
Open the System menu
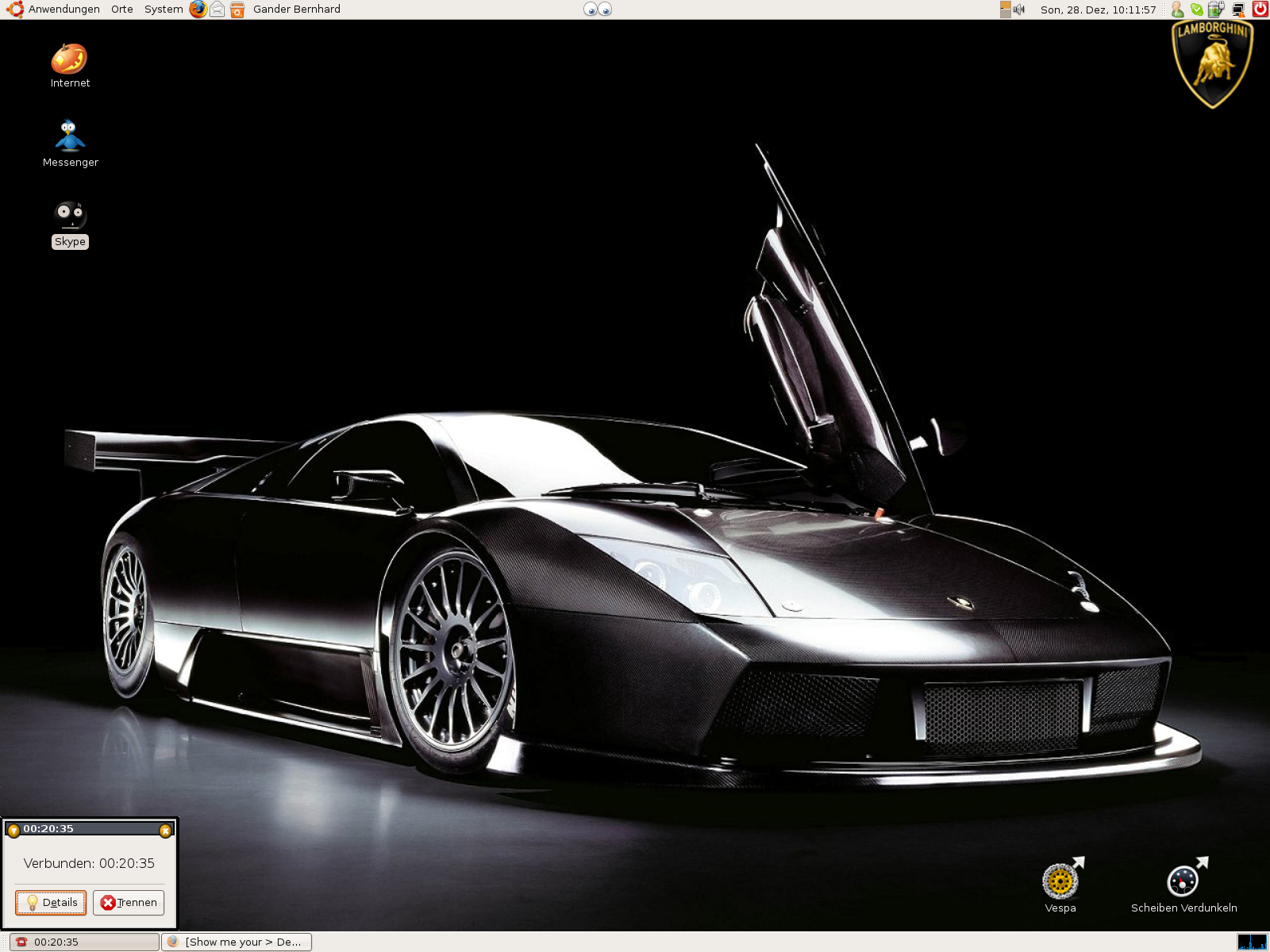164,10
